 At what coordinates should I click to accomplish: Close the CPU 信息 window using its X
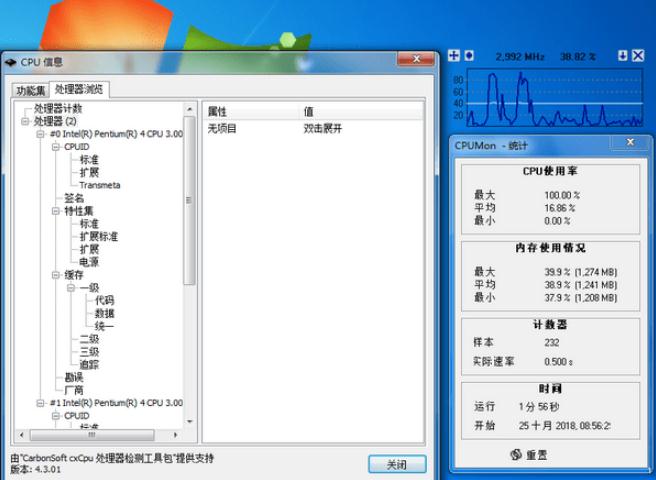tap(416, 59)
